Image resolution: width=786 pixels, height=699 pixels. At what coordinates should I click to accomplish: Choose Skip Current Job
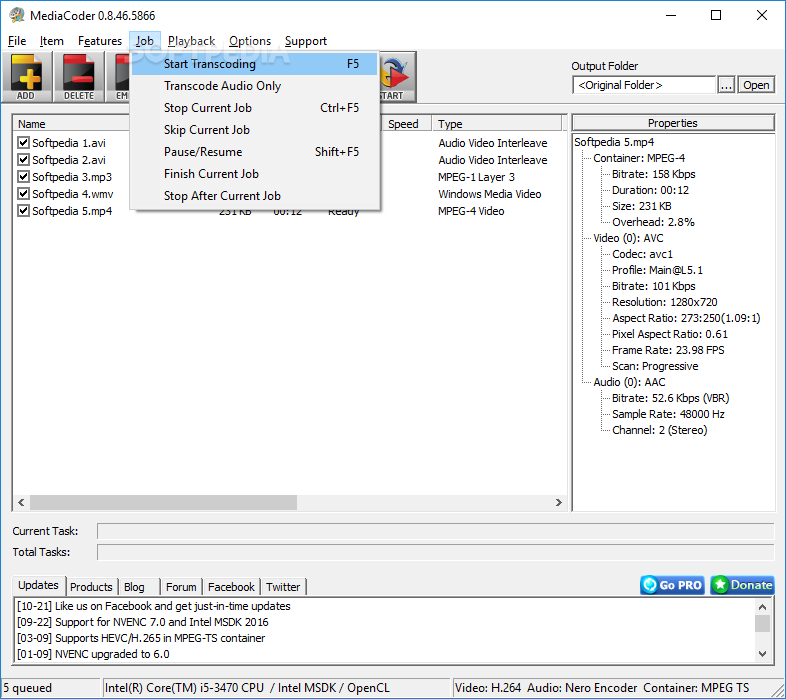[x=255, y=130]
